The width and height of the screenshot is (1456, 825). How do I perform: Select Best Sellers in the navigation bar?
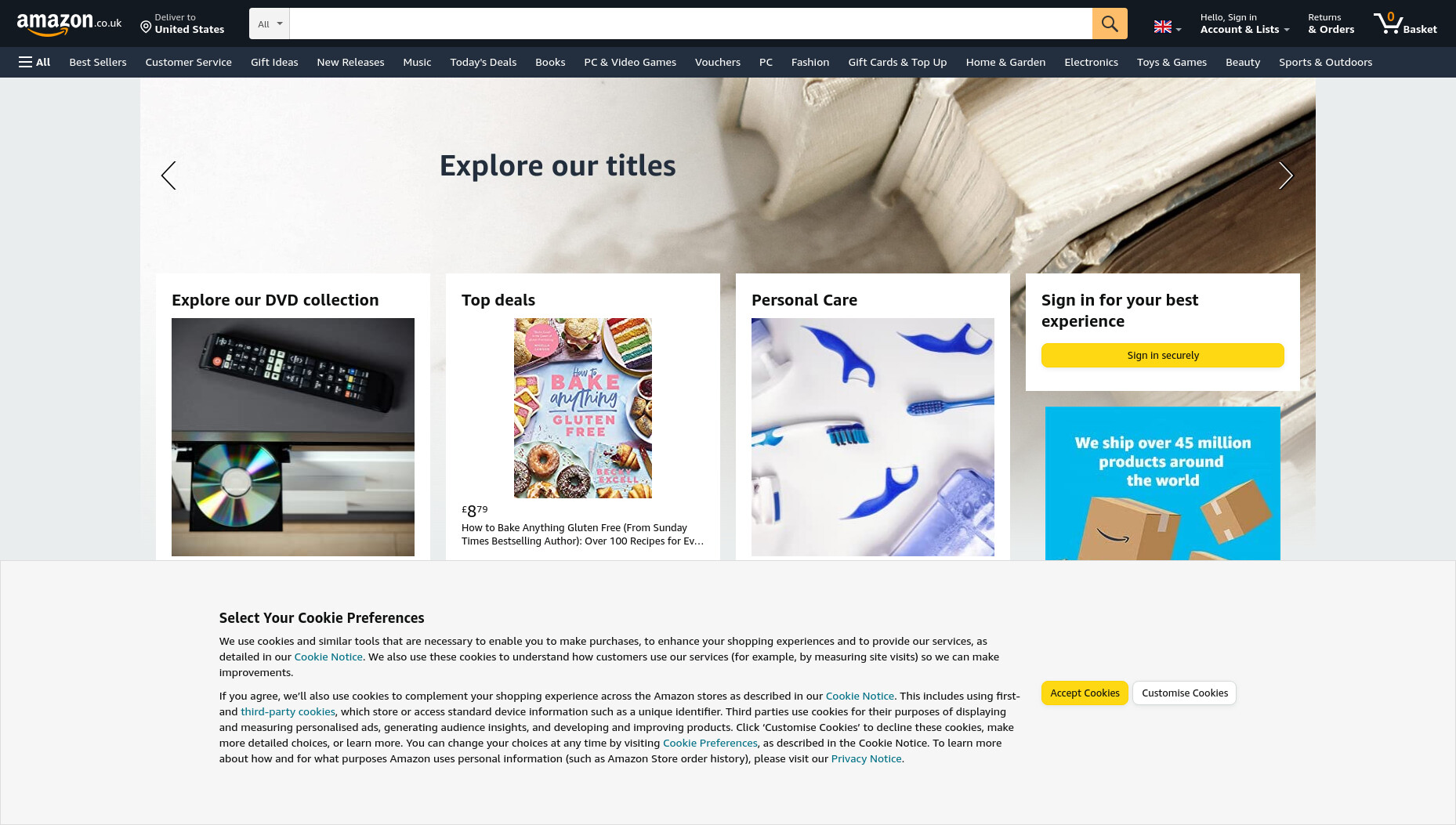coord(98,62)
